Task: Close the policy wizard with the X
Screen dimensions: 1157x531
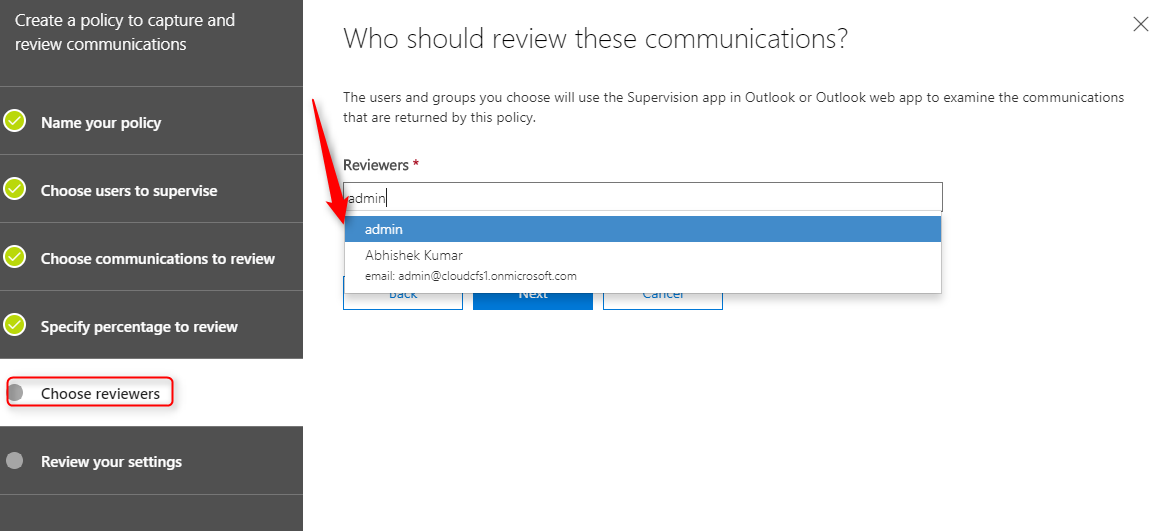Action: [1141, 24]
